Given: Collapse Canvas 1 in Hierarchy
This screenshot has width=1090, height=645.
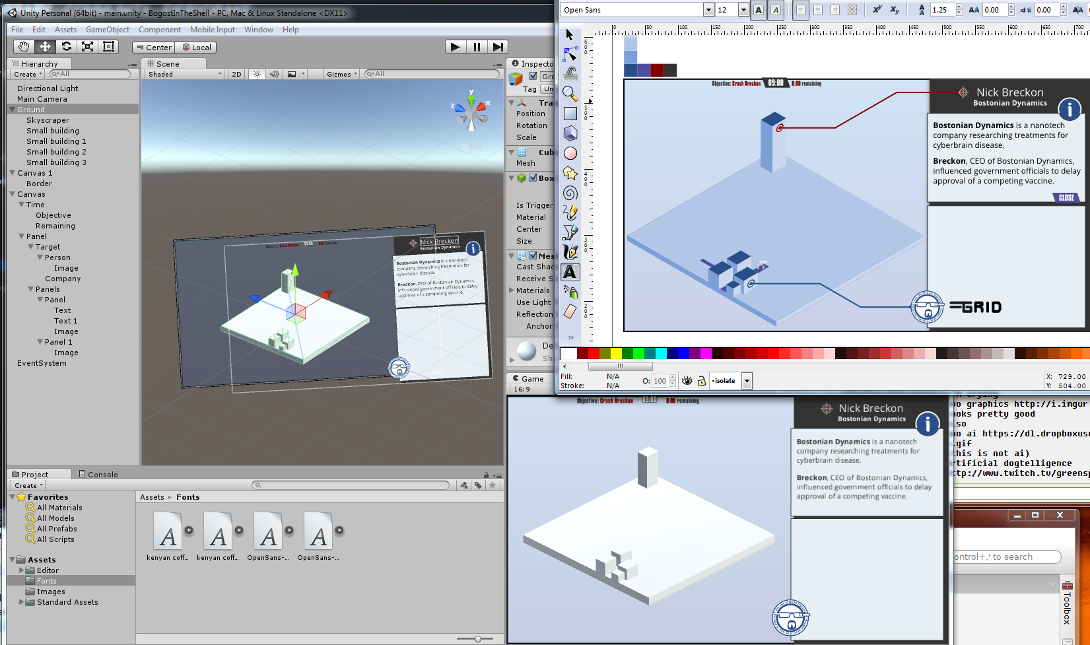Looking at the screenshot, I should [x=12, y=173].
